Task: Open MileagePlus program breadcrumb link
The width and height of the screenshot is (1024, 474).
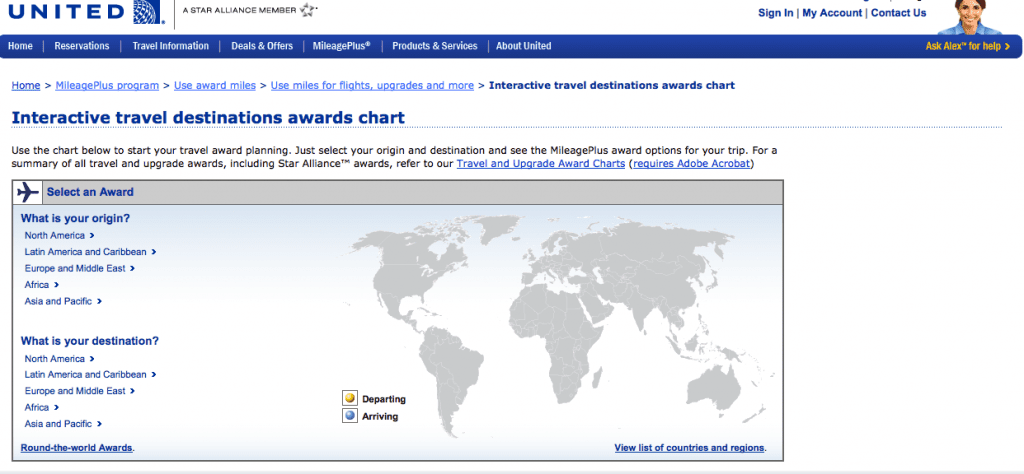Action: click(107, 86)
